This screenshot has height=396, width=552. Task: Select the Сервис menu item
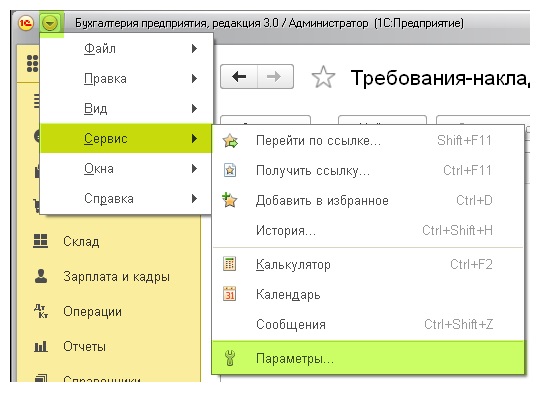(x=126, y=138)
